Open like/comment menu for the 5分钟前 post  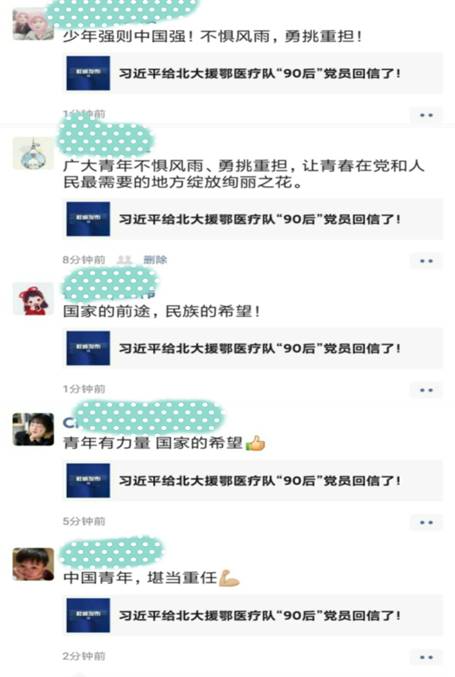[x=426, y=522]
